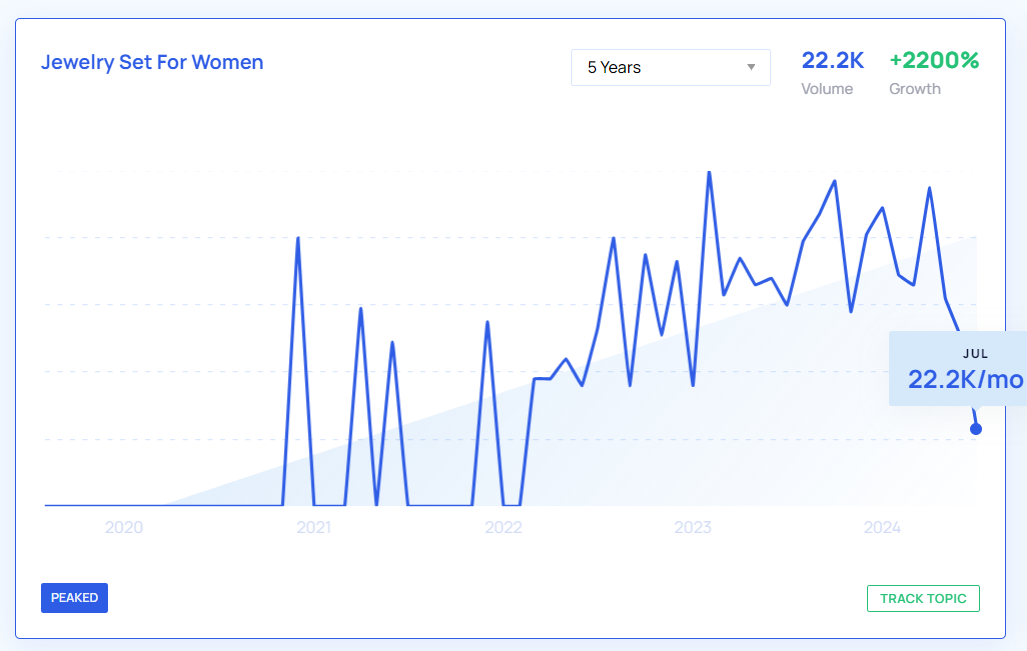Select the 2021 label on the x-axis
The height and width of the screenshot is (651, 1027).
pos(314,527)
